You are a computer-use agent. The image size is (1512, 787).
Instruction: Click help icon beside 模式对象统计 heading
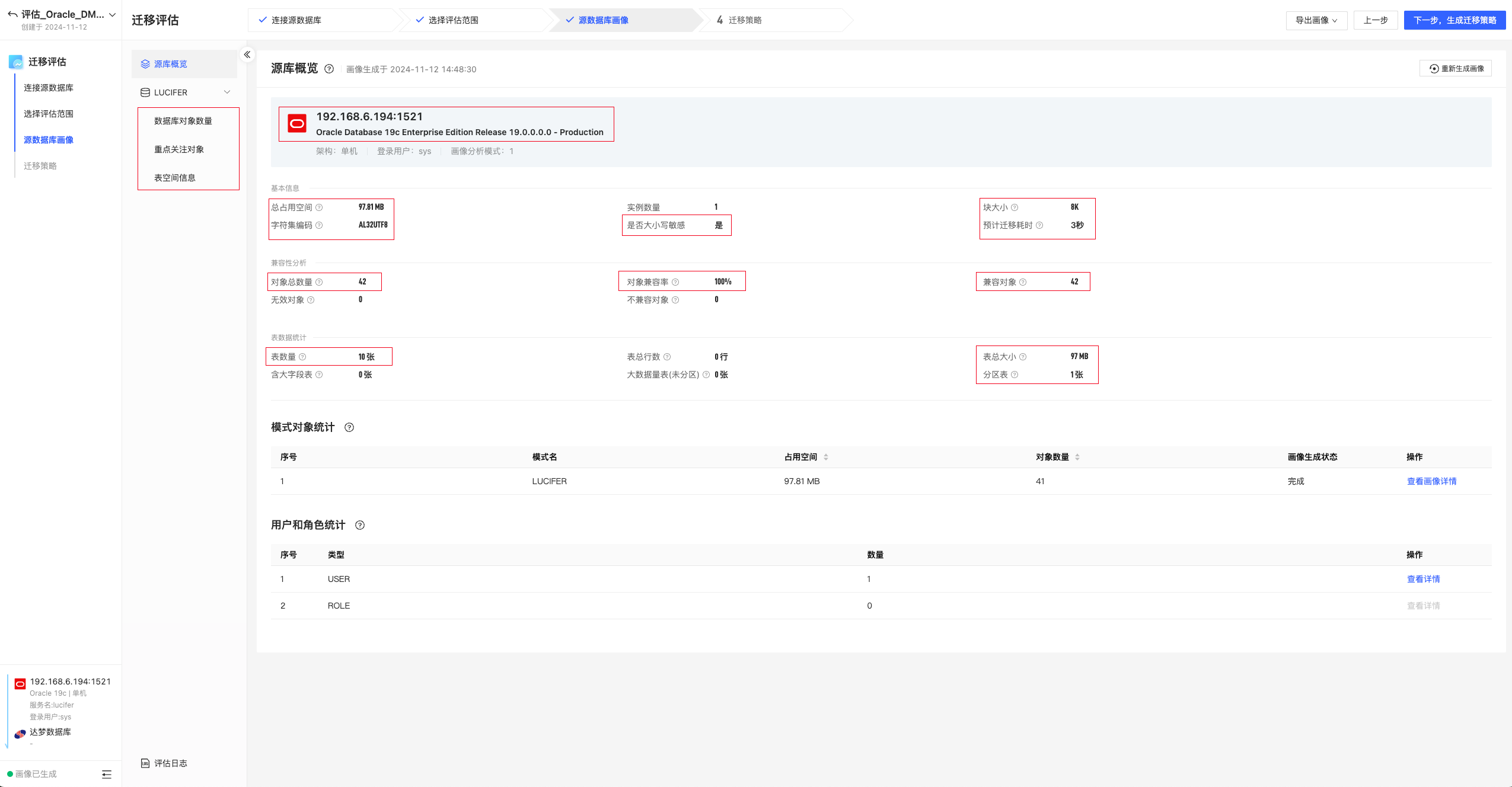(349, 427)
